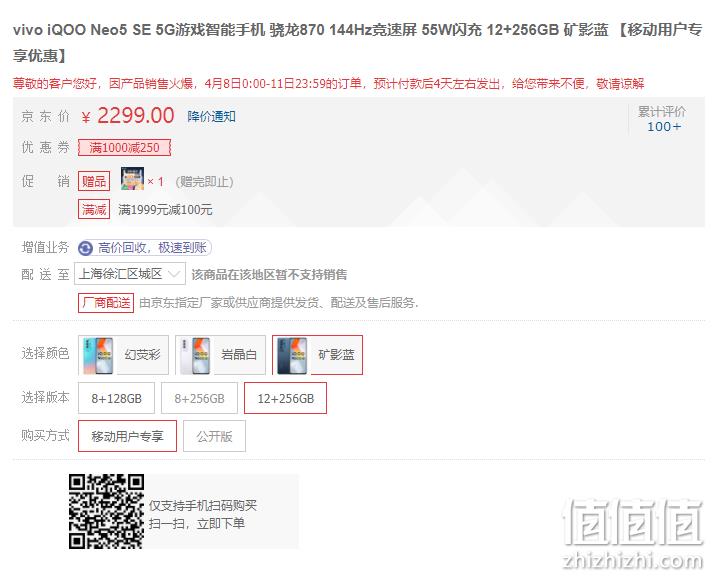Open the 上海徐汇区城区 delivery region dropdown
The image size is (712, 578).
130,274
